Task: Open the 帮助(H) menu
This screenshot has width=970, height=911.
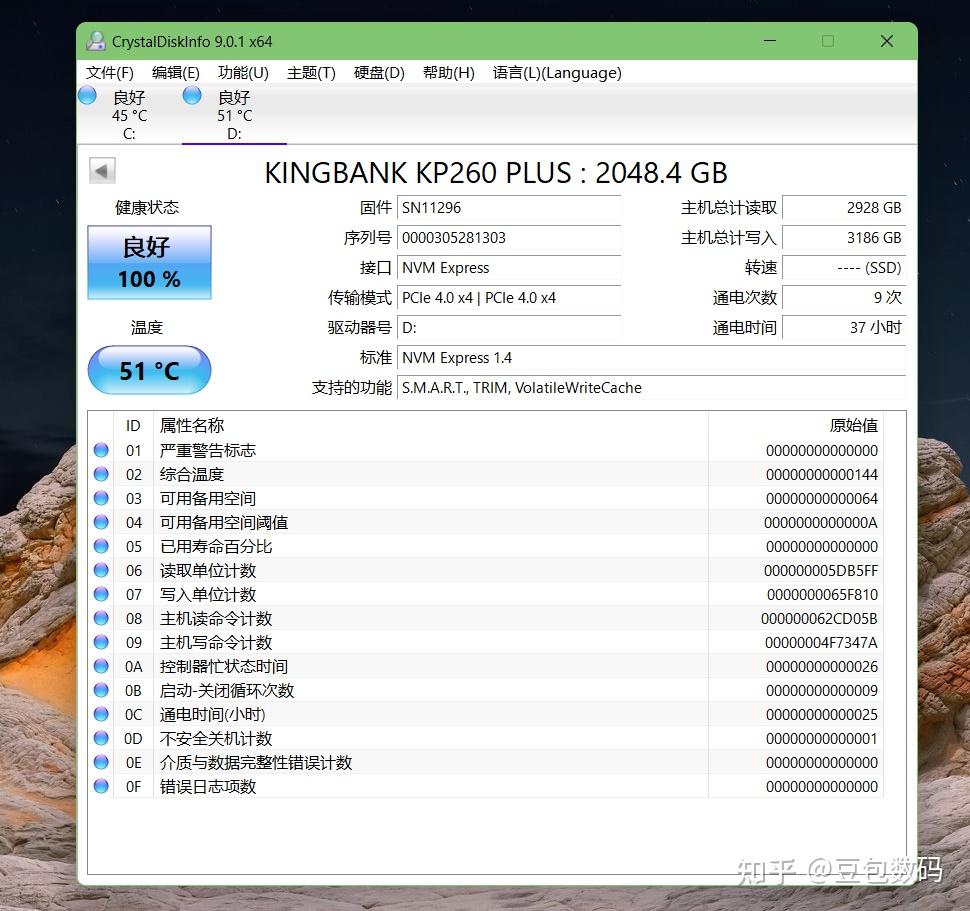Action: [x=447, y=72]
